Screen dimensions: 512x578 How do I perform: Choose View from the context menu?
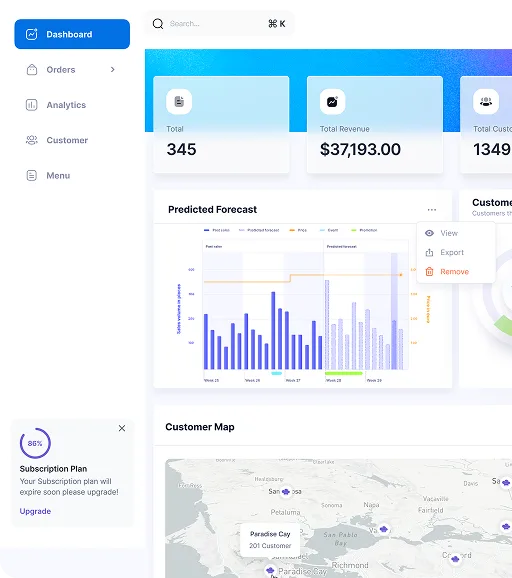pyautogui.click(x=456, y=233)
